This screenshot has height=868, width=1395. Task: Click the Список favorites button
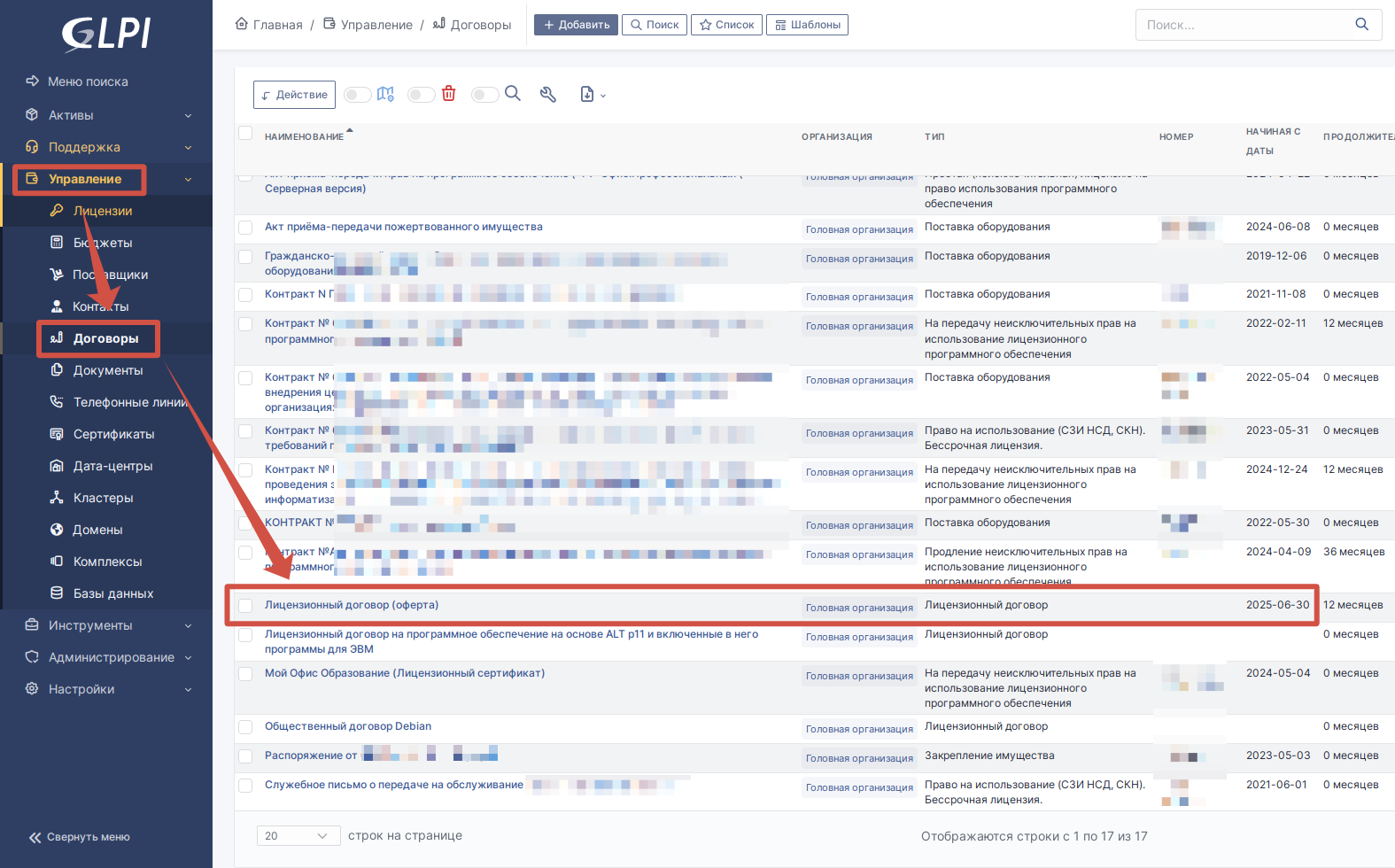coord(726,25)
